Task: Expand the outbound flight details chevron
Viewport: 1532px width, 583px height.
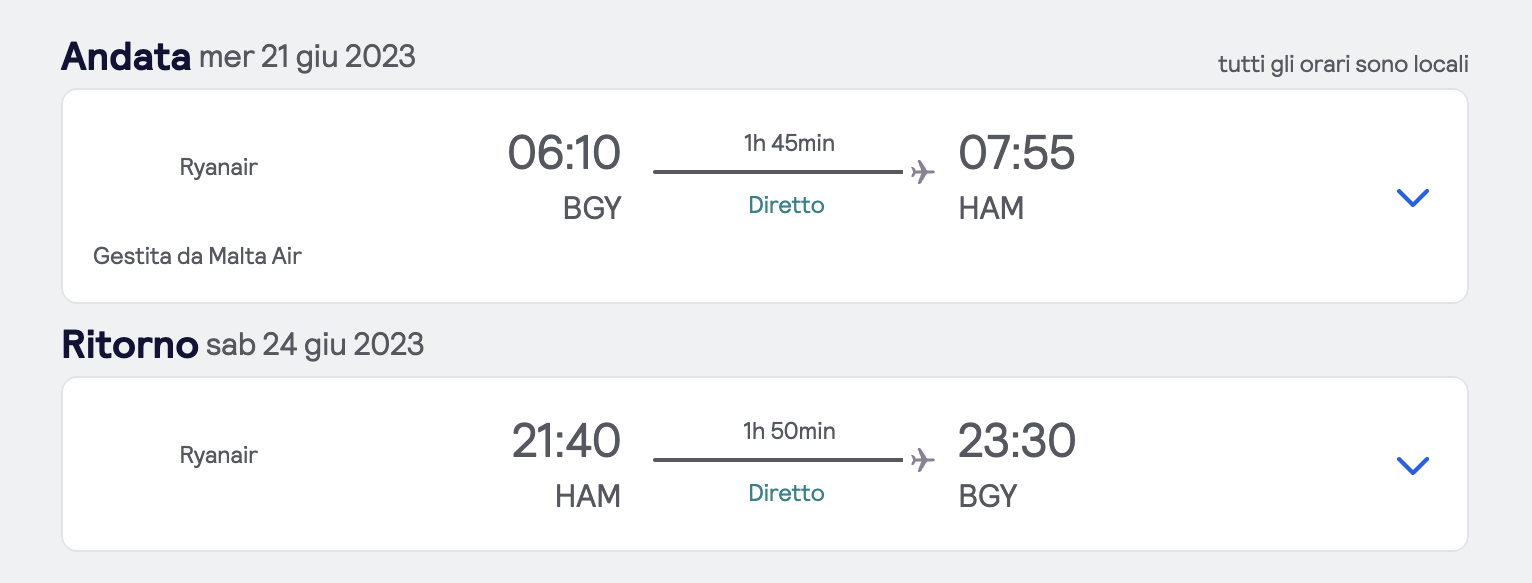Action: (1412, 197)
